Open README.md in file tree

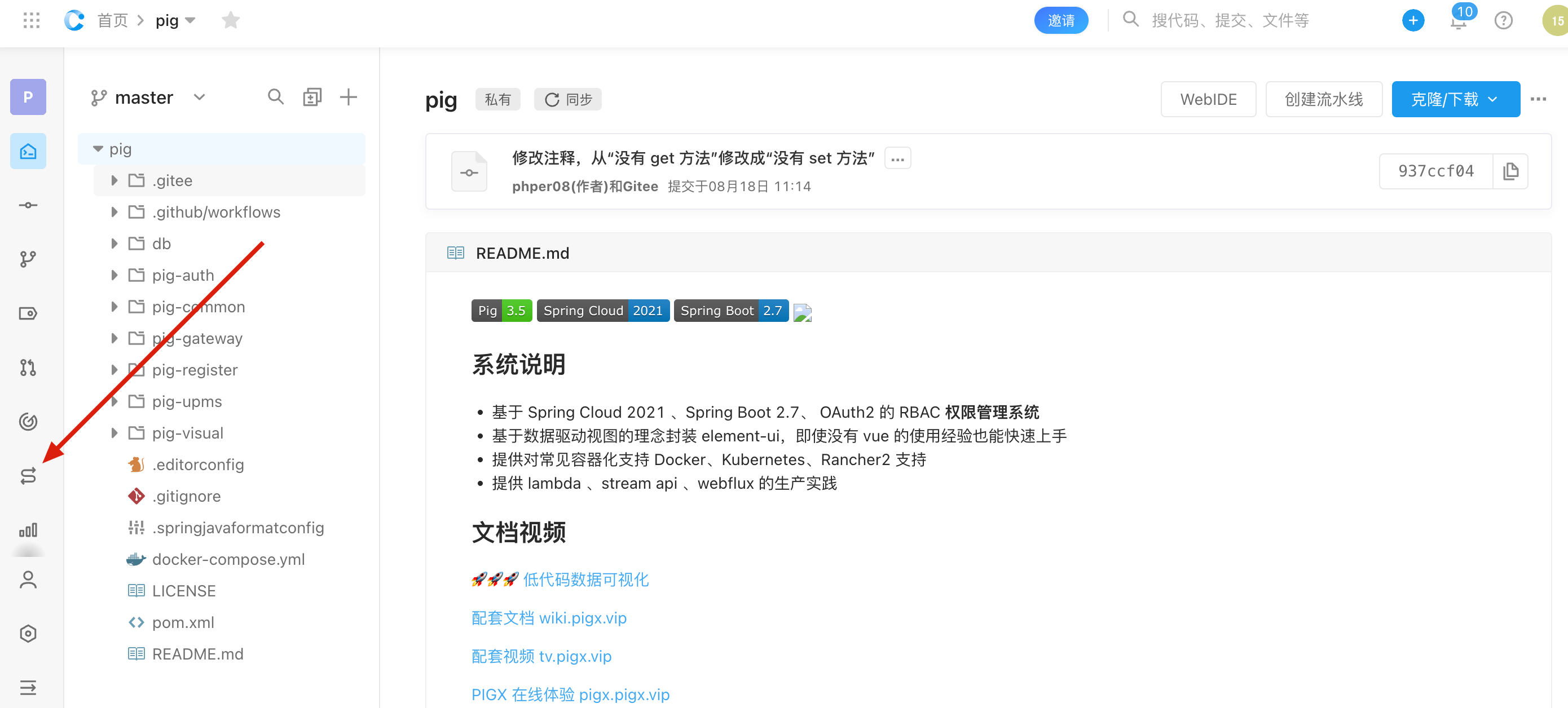197,654
